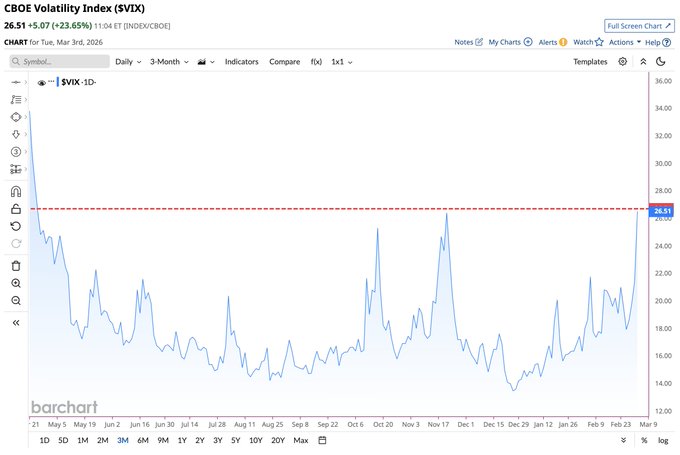Zoom out using the magnifier minus icon

[x=15, y=300]
